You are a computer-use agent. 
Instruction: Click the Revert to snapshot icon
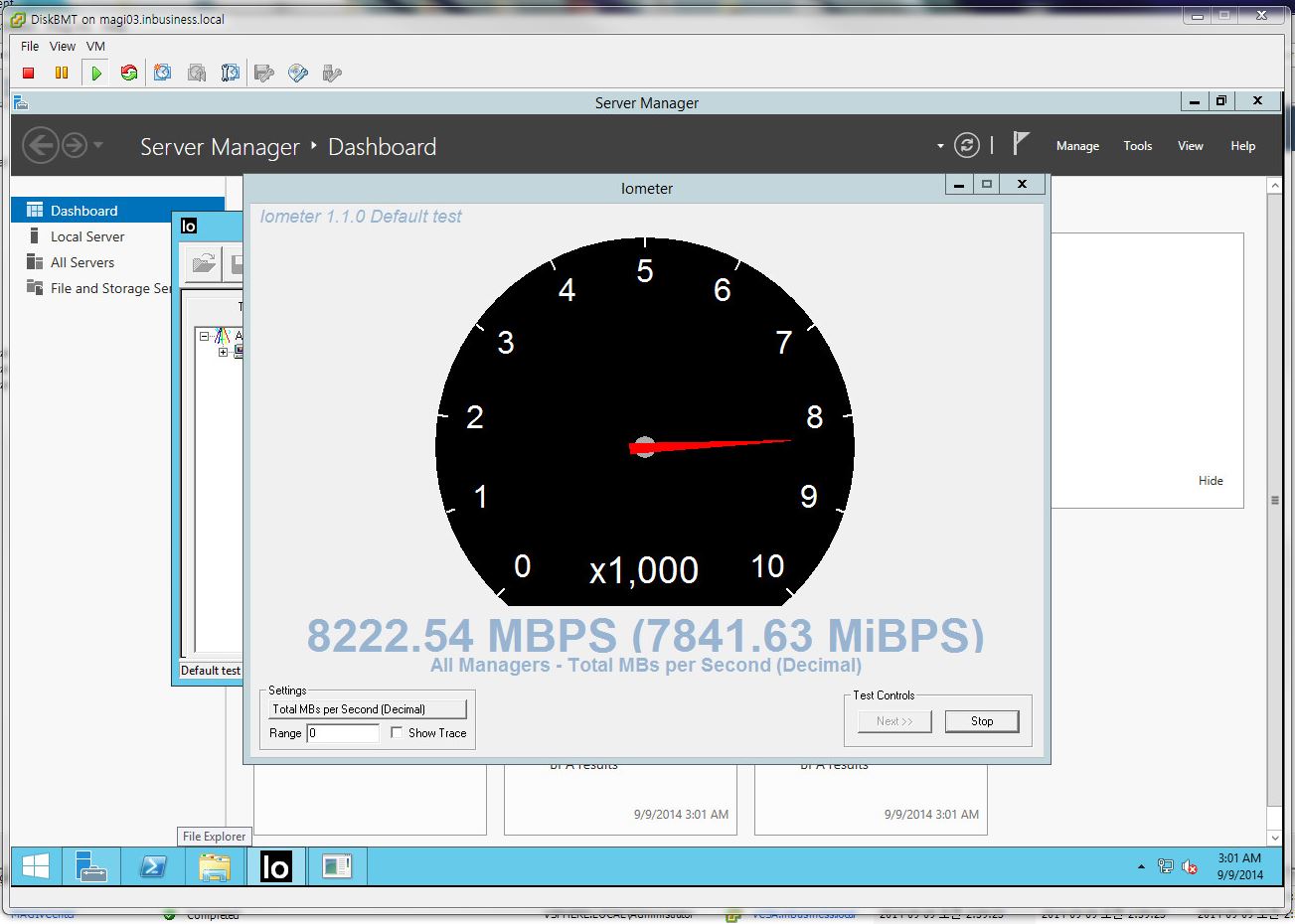pos(197,73)
